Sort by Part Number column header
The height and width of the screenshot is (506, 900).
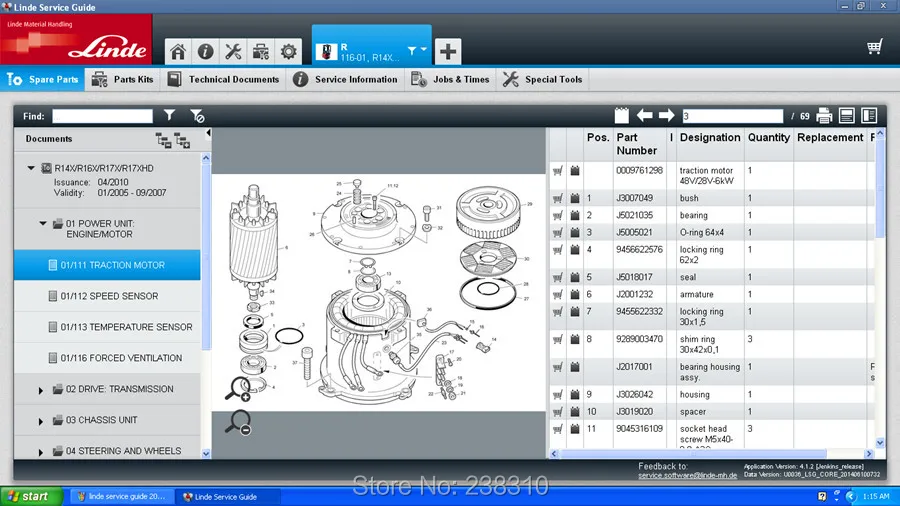[637, 143]
